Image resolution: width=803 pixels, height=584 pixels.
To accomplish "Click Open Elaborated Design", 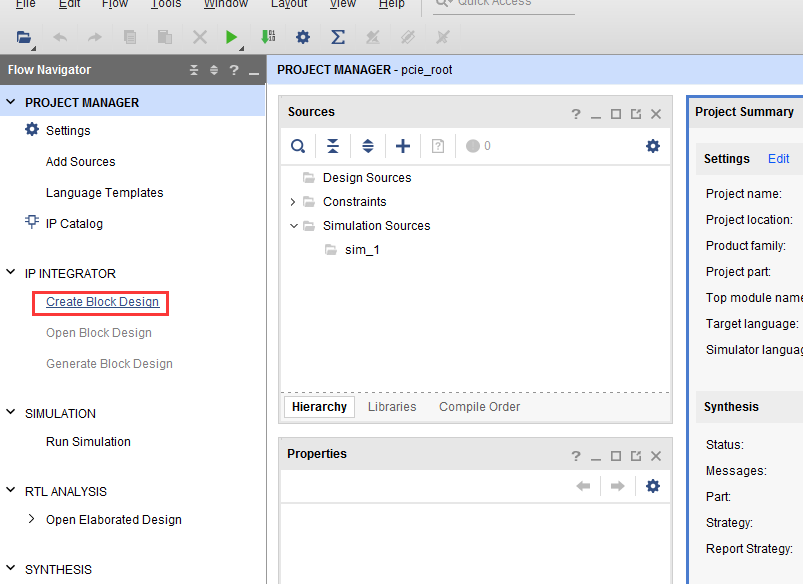I will tap(114, 519).
